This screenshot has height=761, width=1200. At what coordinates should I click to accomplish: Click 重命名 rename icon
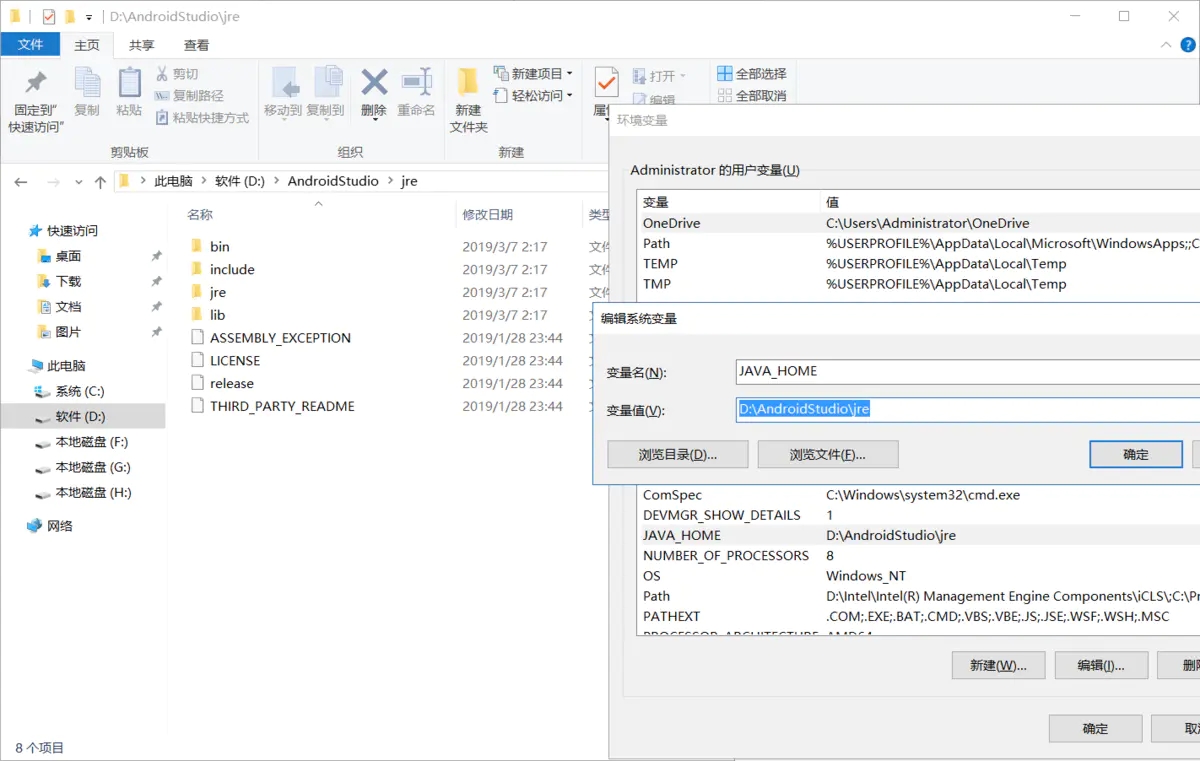[x=416, y=92]
